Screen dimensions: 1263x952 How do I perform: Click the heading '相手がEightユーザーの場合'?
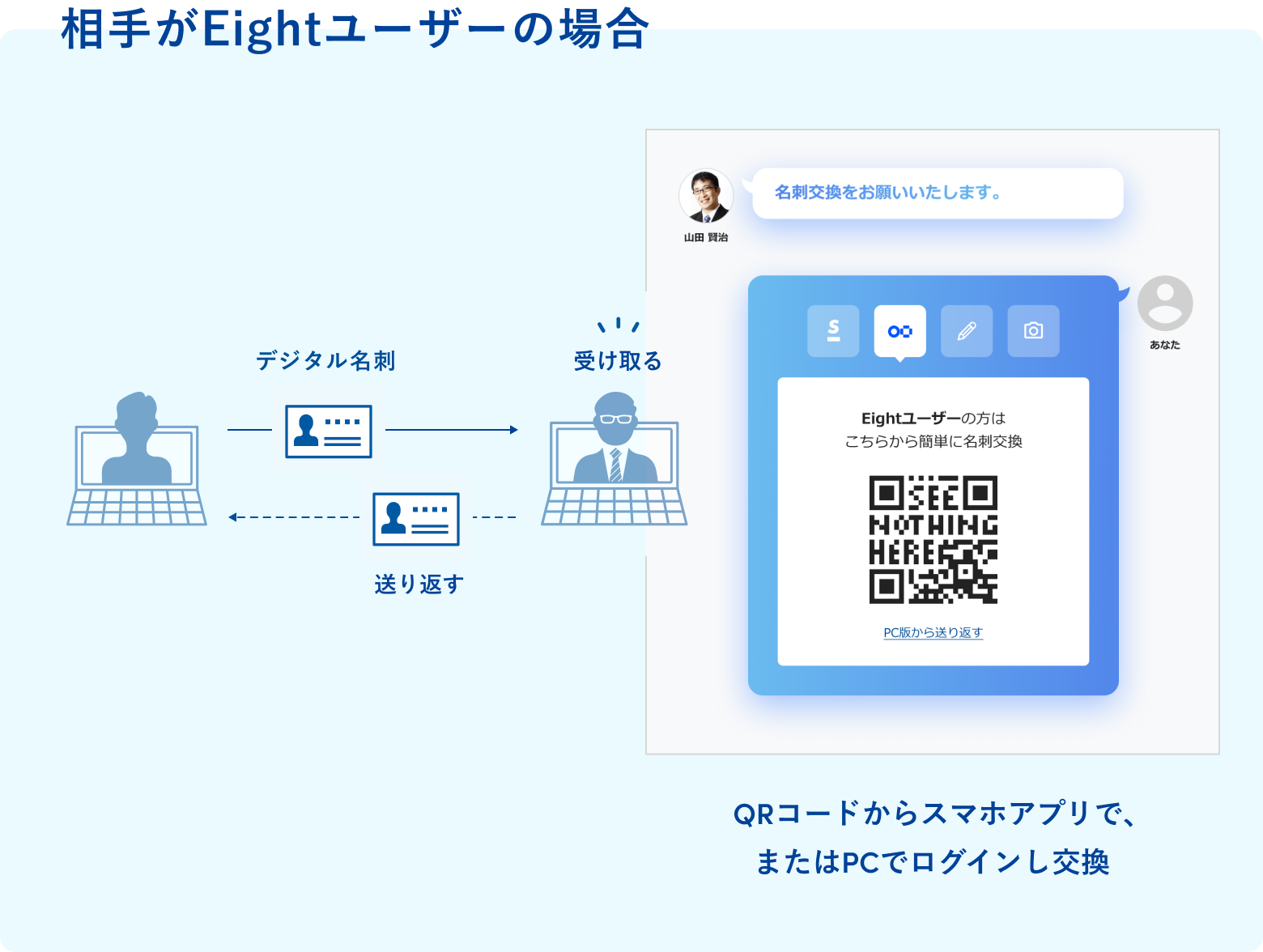click(355, 29)
